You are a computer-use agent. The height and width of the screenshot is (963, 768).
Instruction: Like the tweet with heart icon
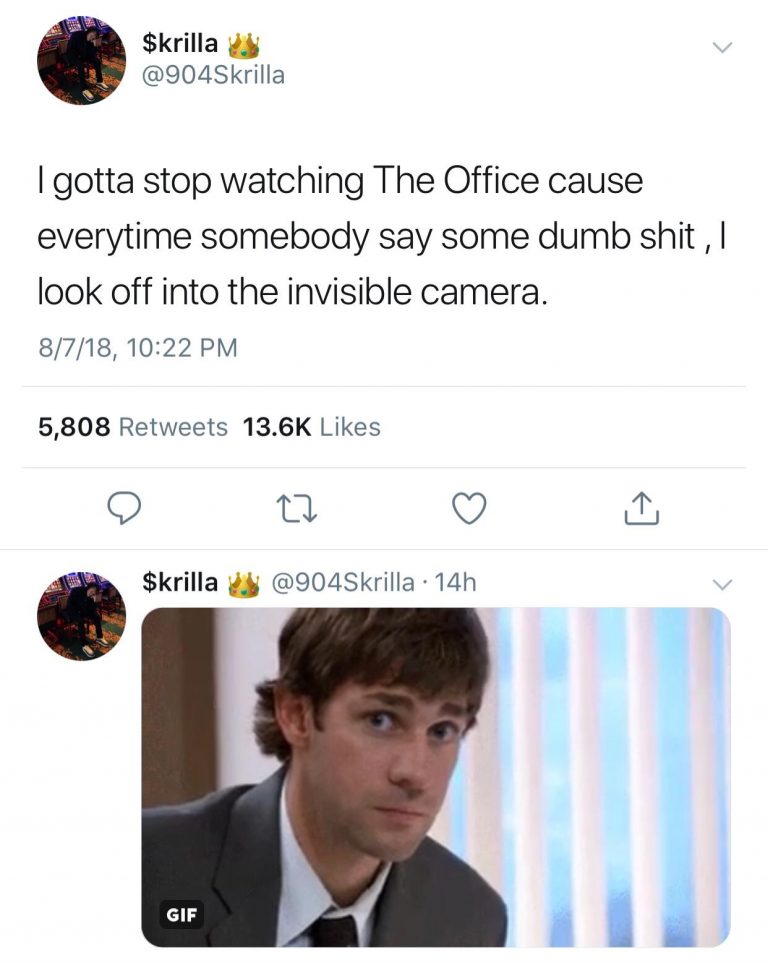pos(469,509)
